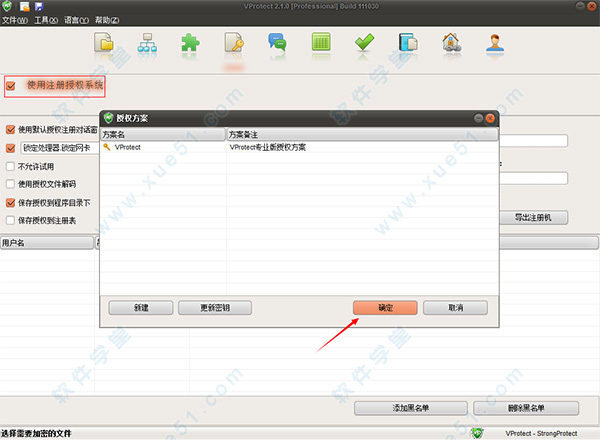Click the VProtect专业版授权方案 note text

267,147
